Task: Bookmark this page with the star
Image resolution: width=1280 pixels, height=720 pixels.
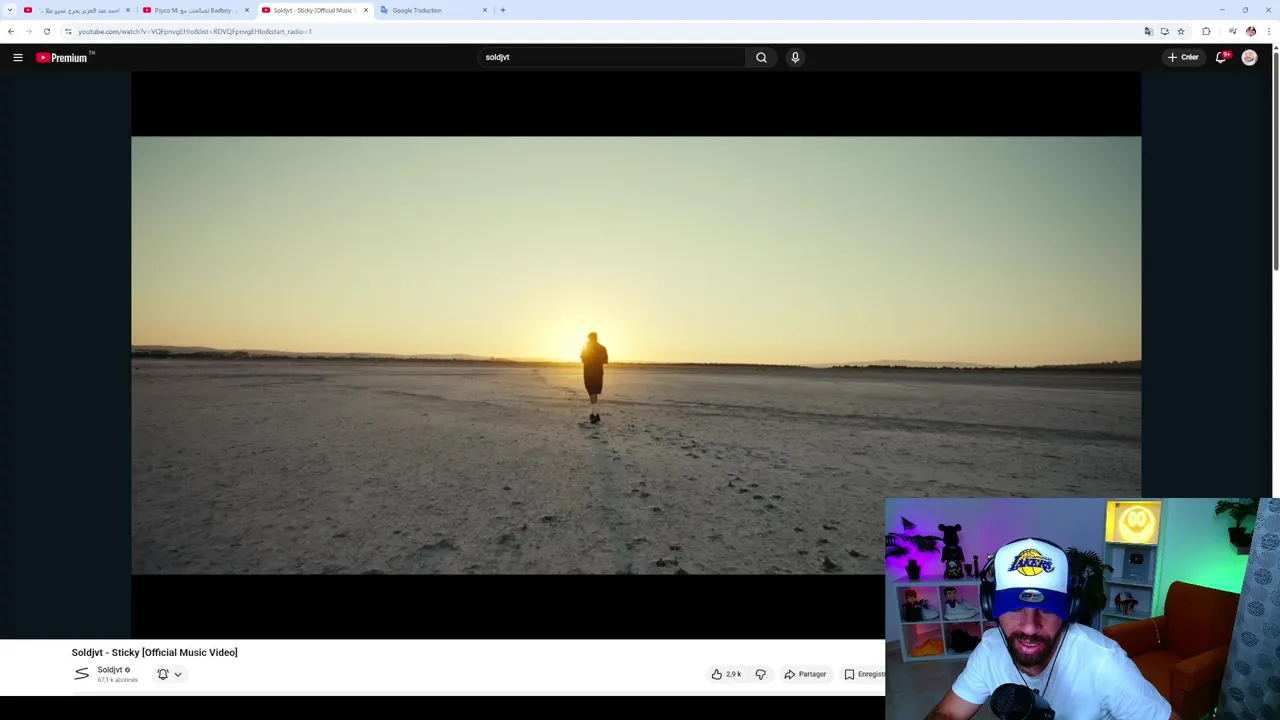Action: (x=1181, y=31)
